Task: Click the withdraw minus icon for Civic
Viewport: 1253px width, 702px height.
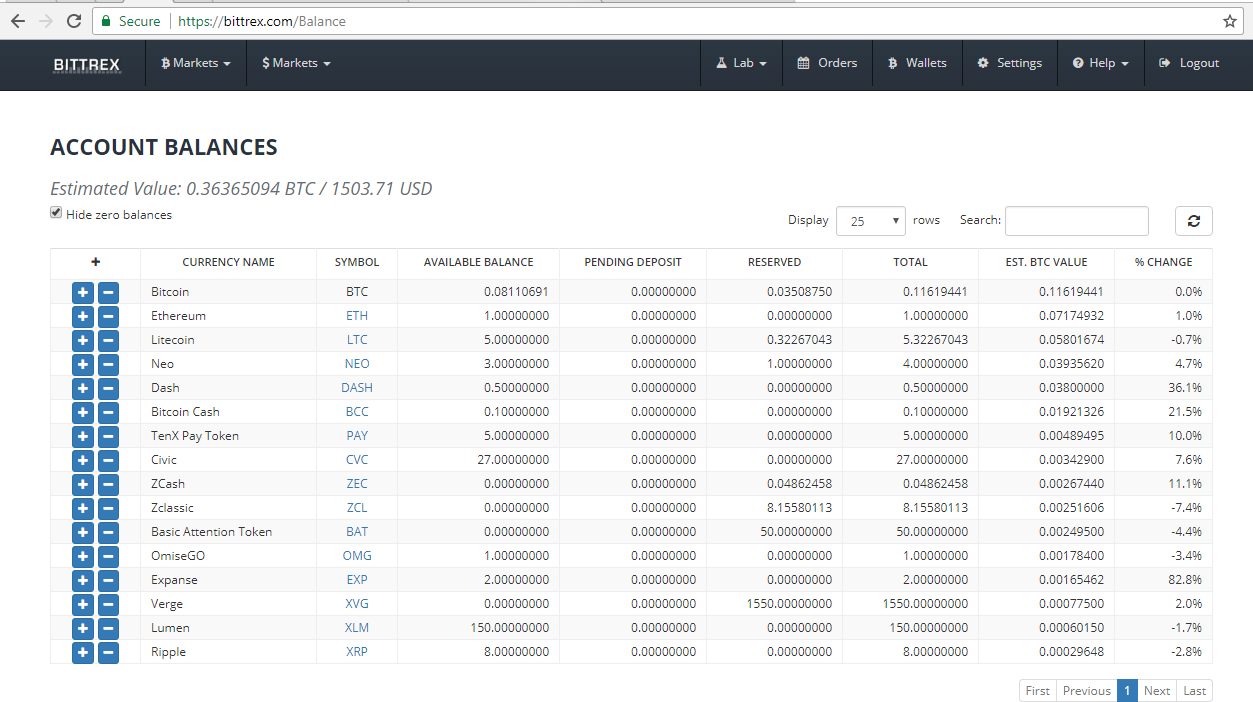Action: pos(108,460)
